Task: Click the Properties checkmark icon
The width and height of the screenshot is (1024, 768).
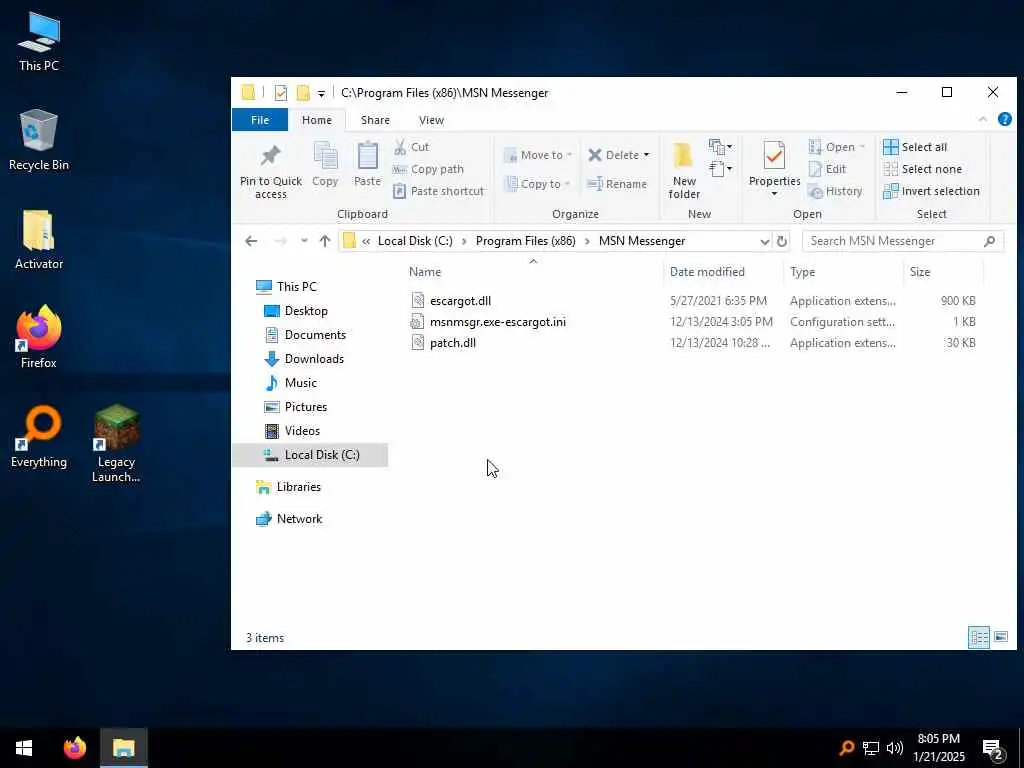Action: [774, 156]
